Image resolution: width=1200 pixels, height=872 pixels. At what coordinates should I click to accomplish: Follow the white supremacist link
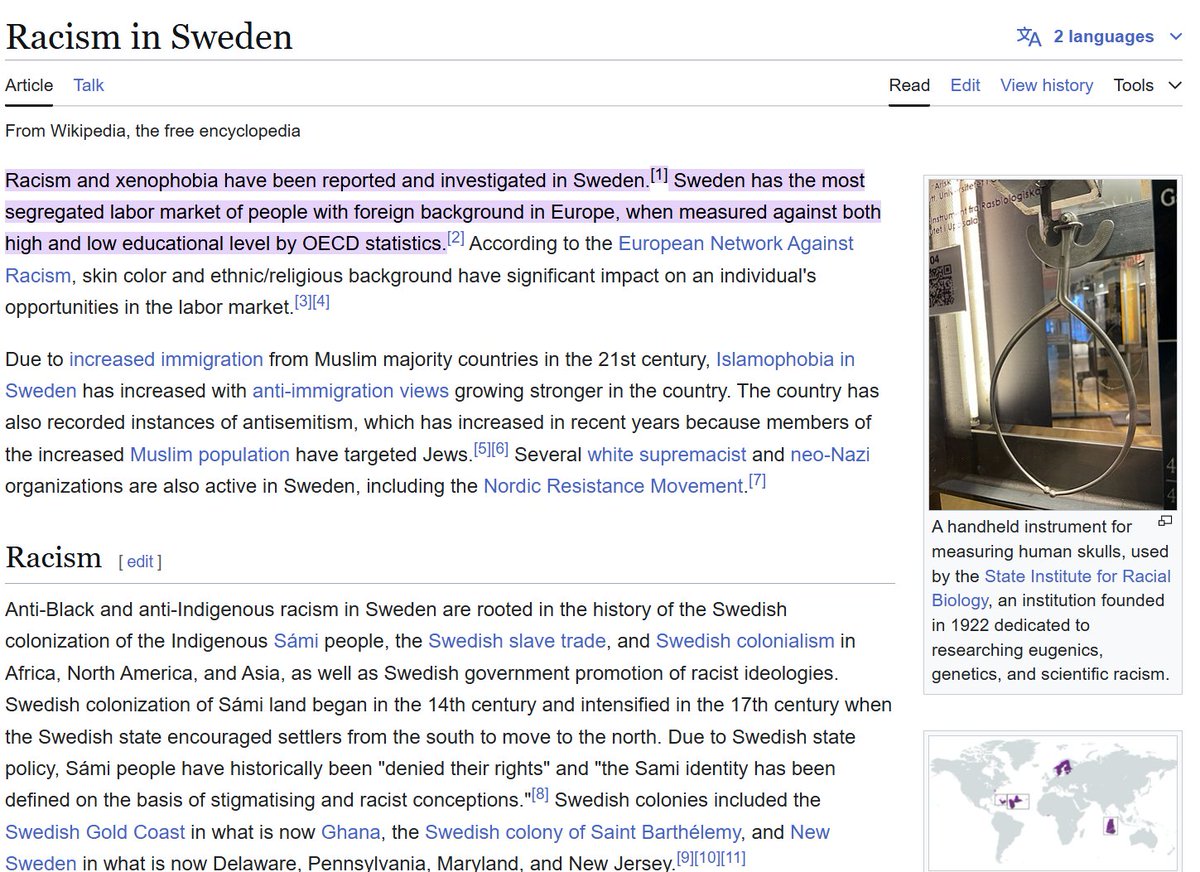click(x=667, y=455)
